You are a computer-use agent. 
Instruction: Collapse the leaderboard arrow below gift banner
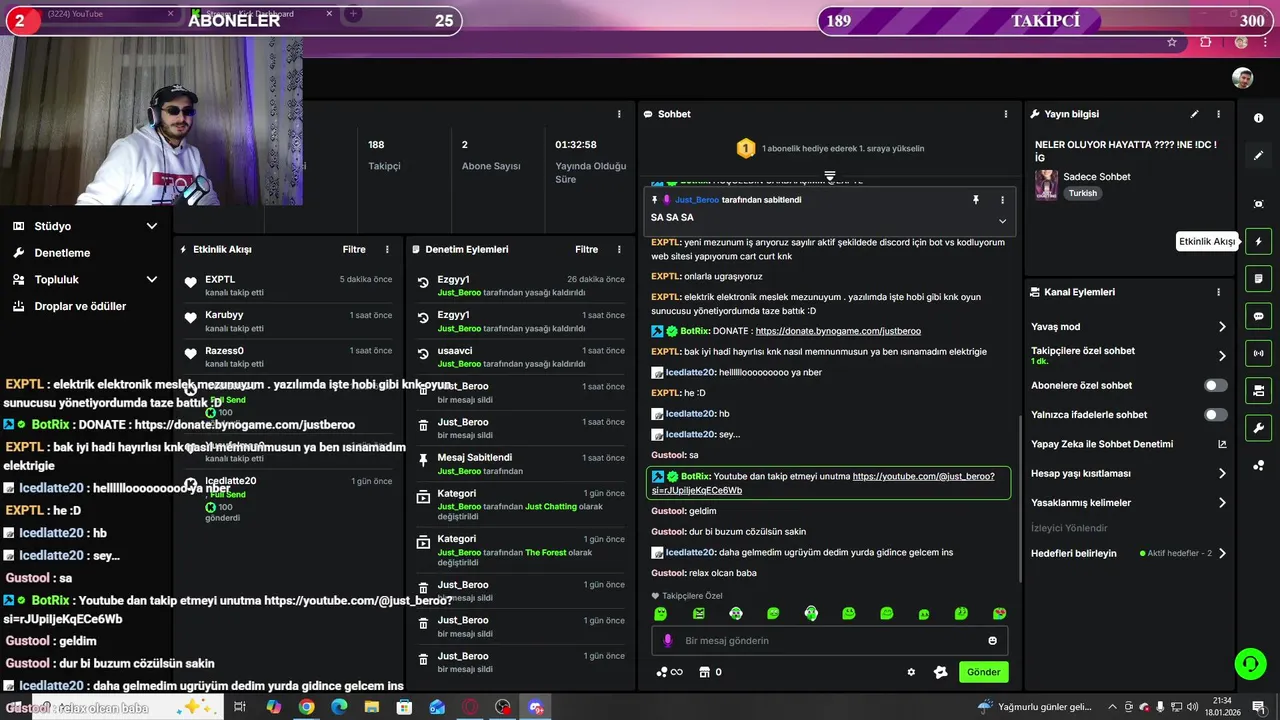pos(830,176)
